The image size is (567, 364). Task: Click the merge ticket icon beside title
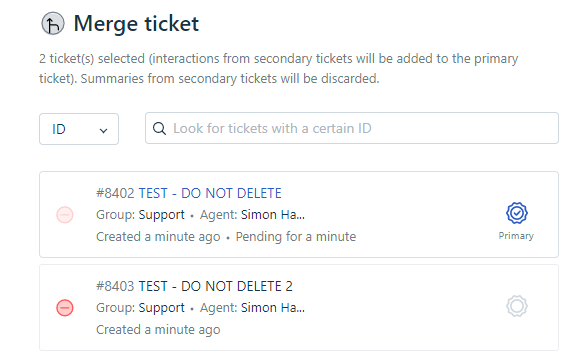pos(53,23)
